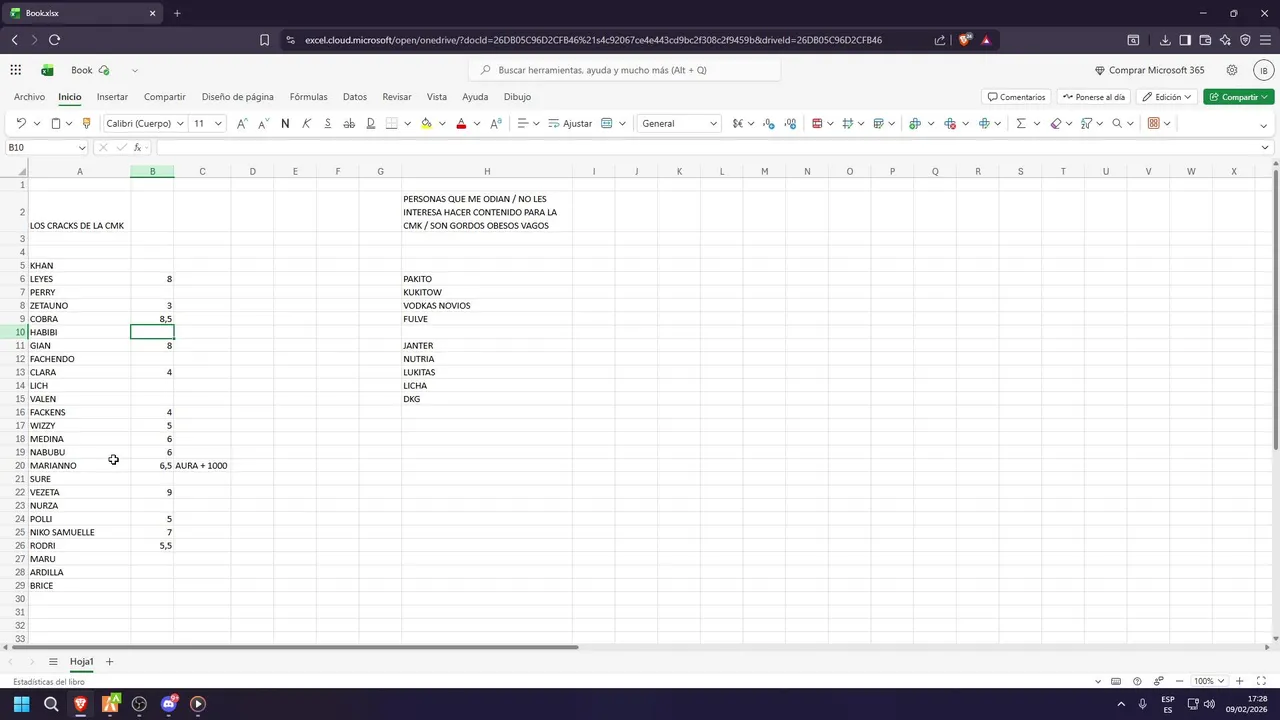Click the text alignment icon
1280x720 pixels.
(x=522, y=123)
